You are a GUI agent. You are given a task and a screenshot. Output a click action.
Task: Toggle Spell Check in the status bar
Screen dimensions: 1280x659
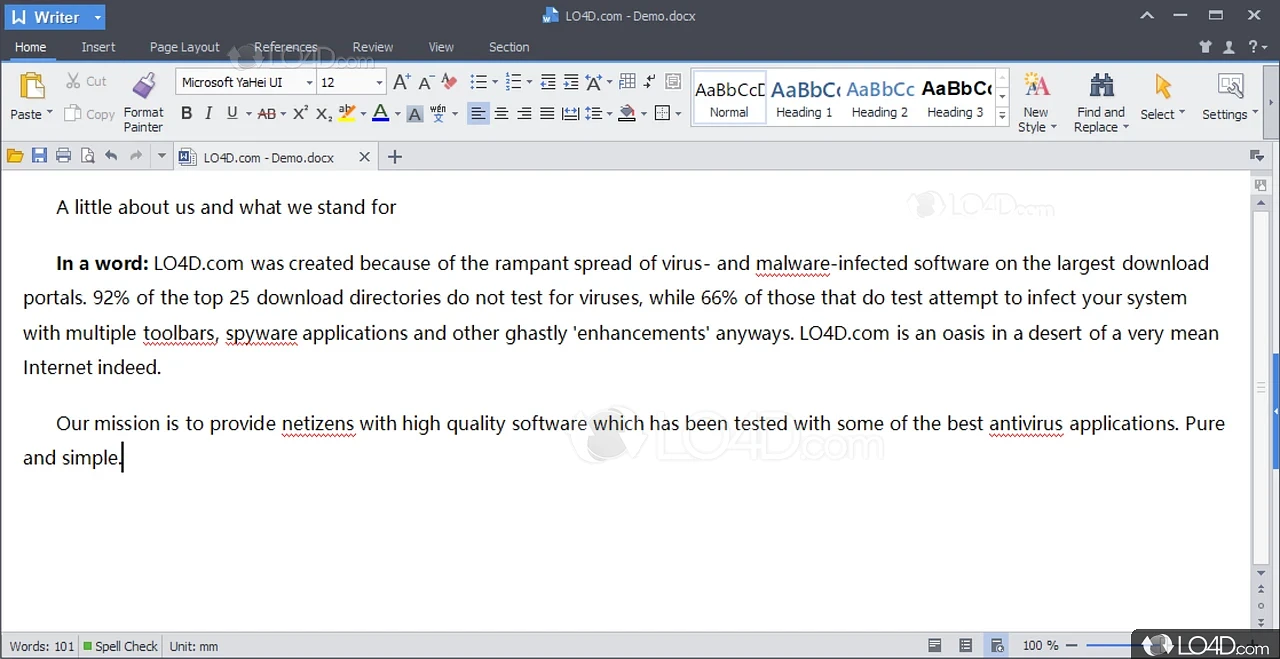(x=119, y=646)
